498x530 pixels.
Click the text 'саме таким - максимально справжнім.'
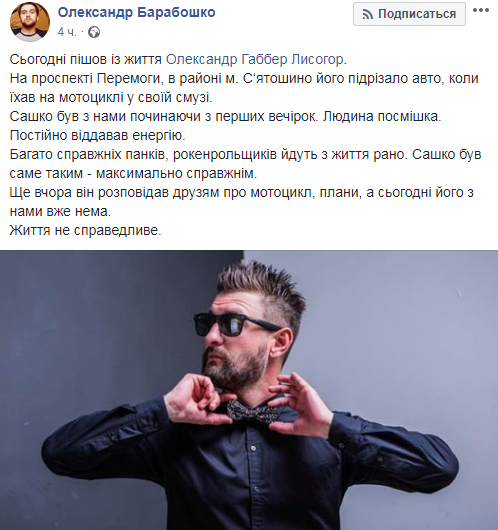134,173
